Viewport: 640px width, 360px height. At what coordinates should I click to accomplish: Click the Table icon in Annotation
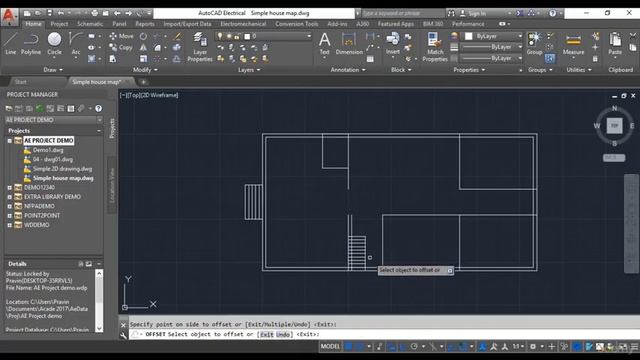click(x=370, y=59)
